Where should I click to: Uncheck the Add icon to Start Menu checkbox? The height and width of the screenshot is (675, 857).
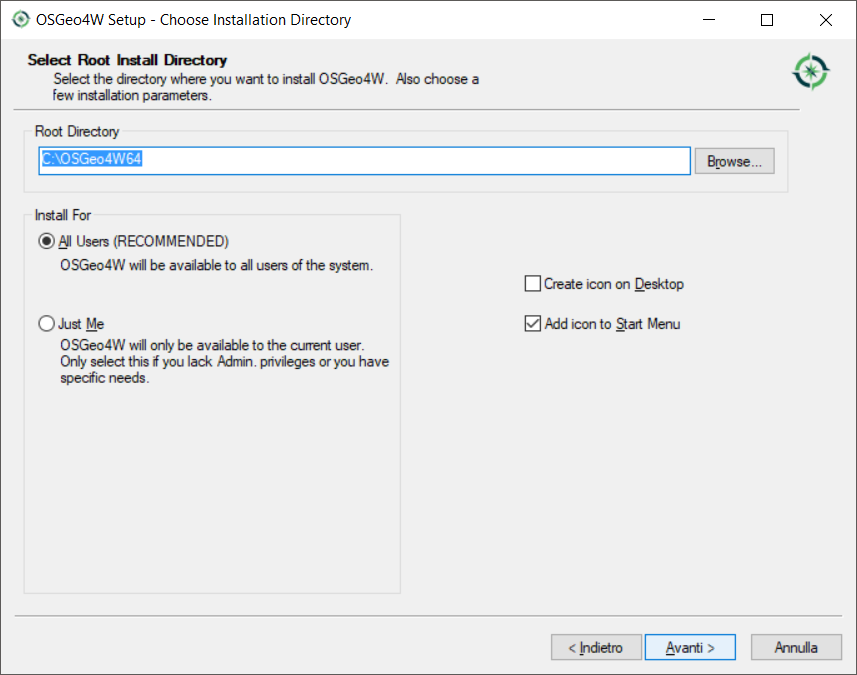(532, 324)
